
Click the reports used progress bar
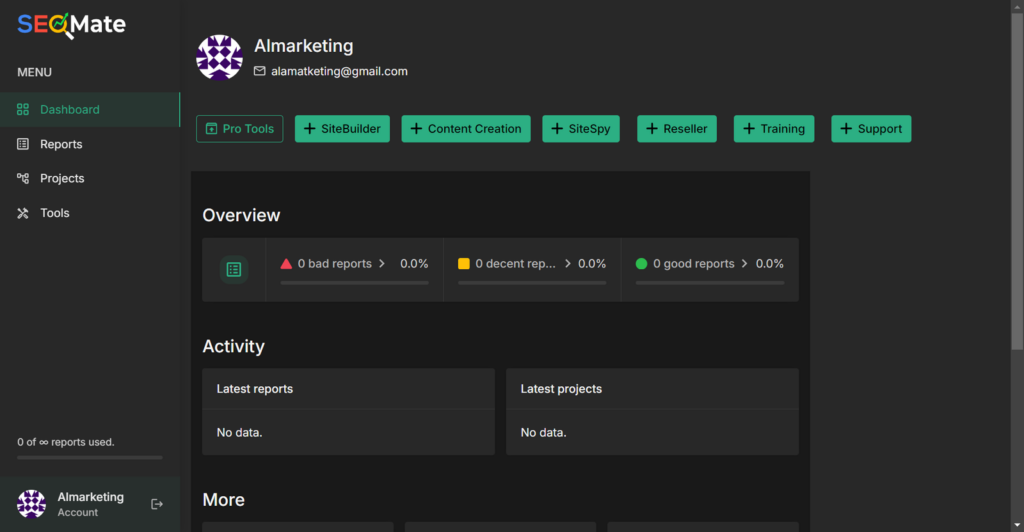(x=90, y=458)
